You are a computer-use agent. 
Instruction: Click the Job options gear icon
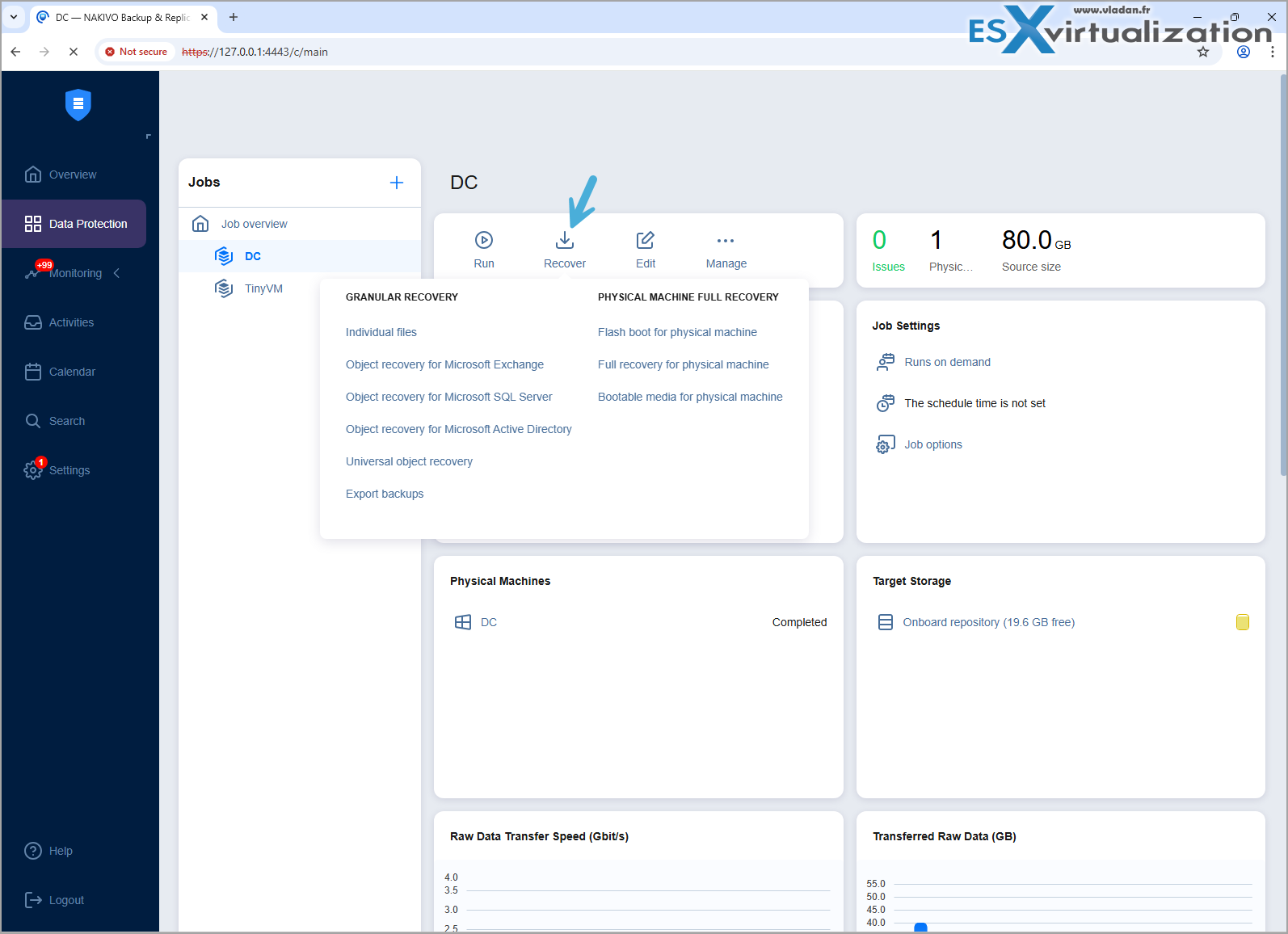pyautogui.click(x=886, y=444)
